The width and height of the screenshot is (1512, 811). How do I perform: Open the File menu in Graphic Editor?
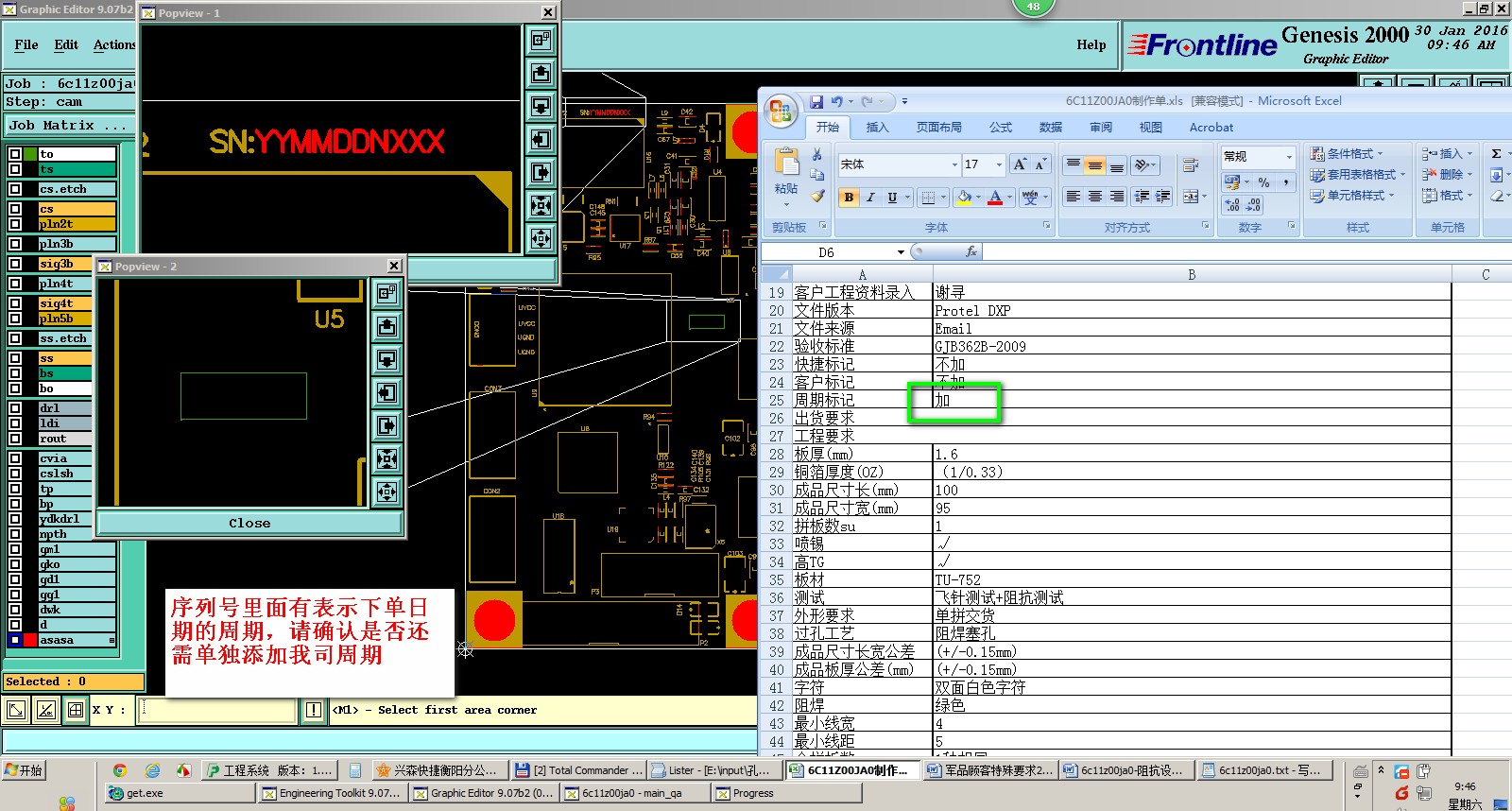point(26,44)
